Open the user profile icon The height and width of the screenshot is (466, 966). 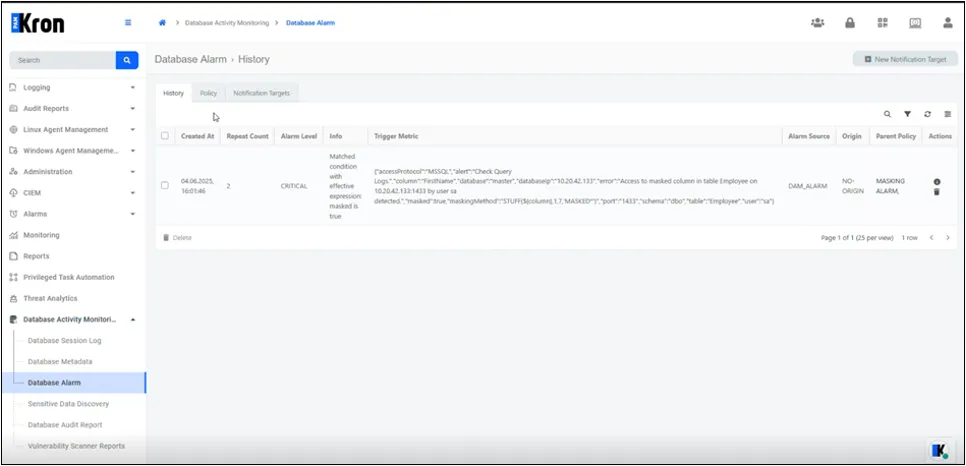click(948, 23)
